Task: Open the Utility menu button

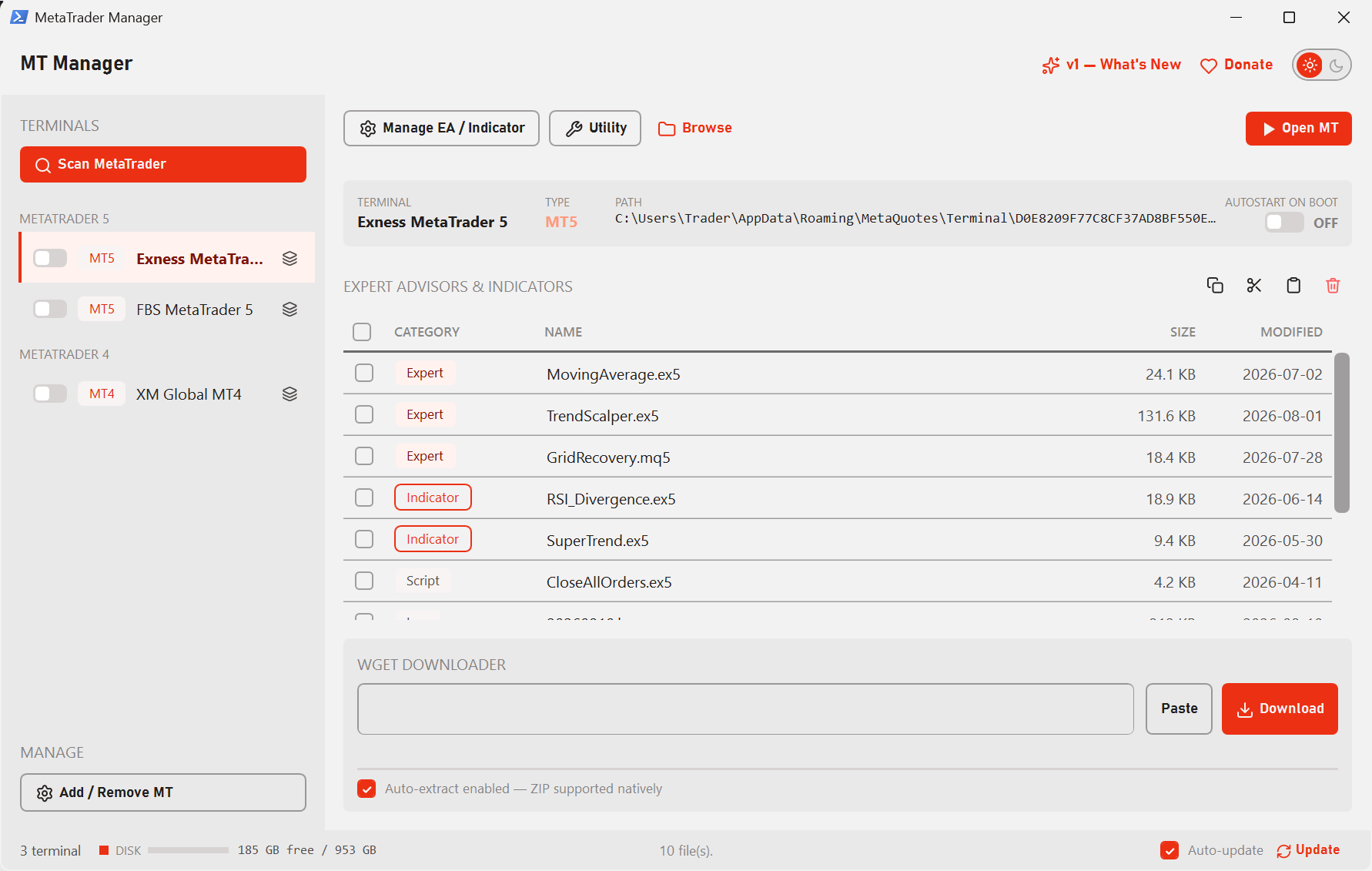Action: coord(595,128)
